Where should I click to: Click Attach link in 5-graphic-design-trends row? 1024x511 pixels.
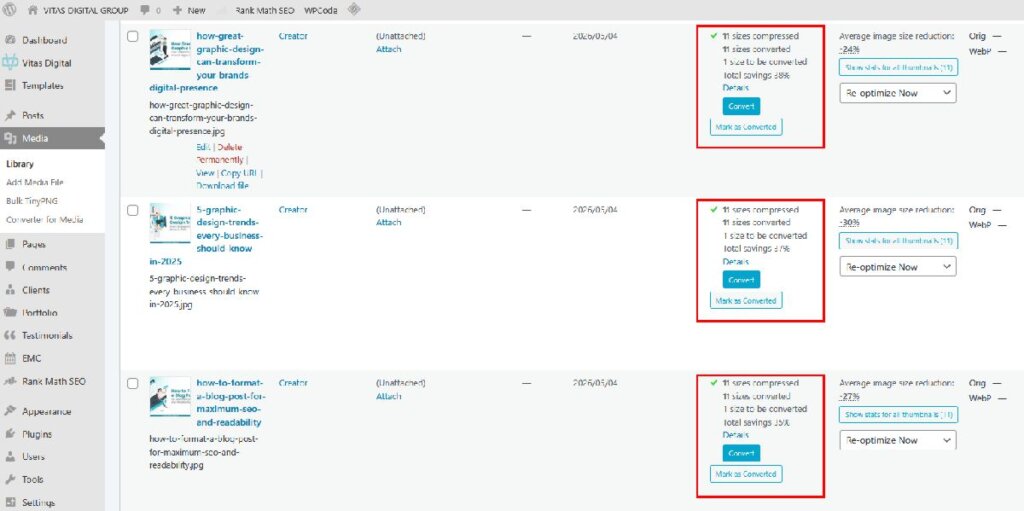click(389, 222)
